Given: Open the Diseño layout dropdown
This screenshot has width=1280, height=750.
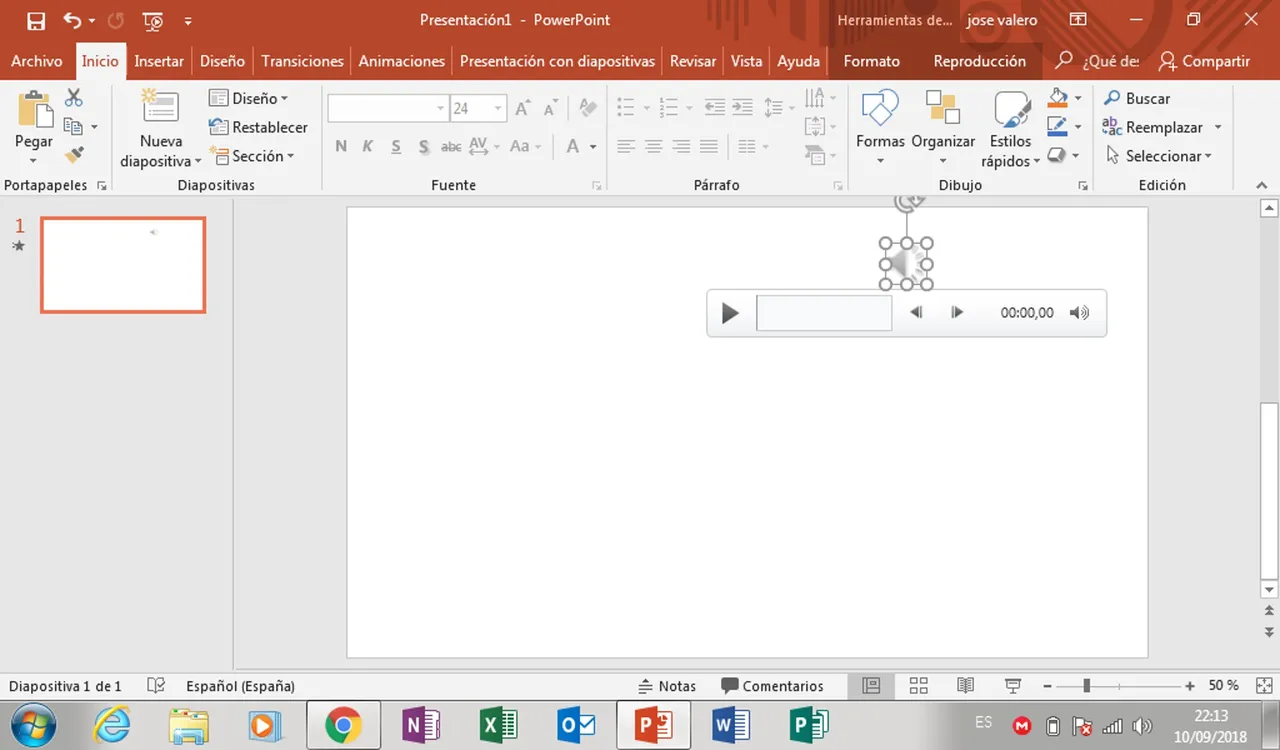Looking at the screenshot, I should (249, 98).
